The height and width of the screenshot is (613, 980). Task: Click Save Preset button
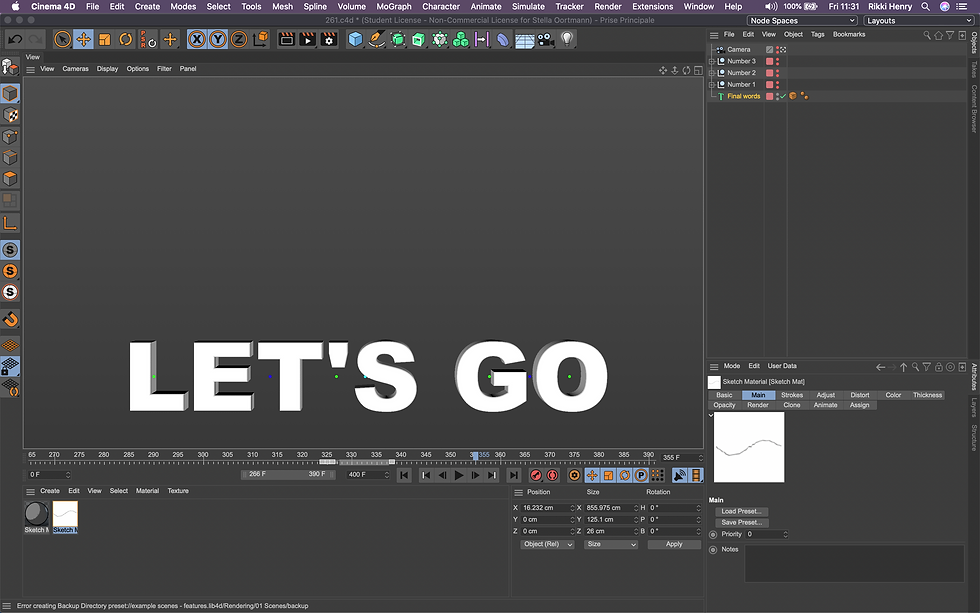pos(741,522)
